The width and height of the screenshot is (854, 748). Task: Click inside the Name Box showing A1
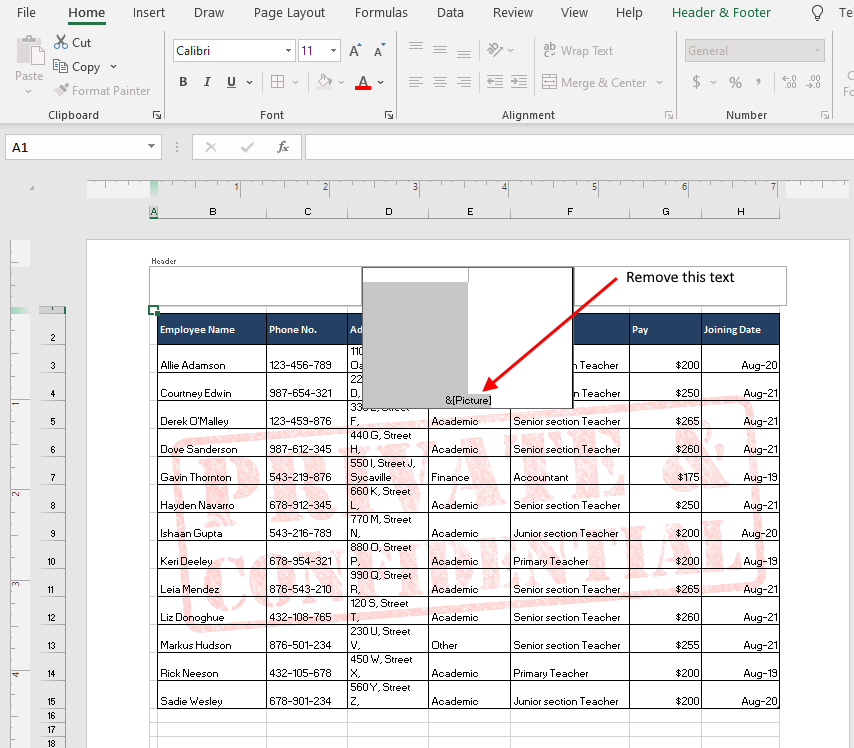[75, 146]
